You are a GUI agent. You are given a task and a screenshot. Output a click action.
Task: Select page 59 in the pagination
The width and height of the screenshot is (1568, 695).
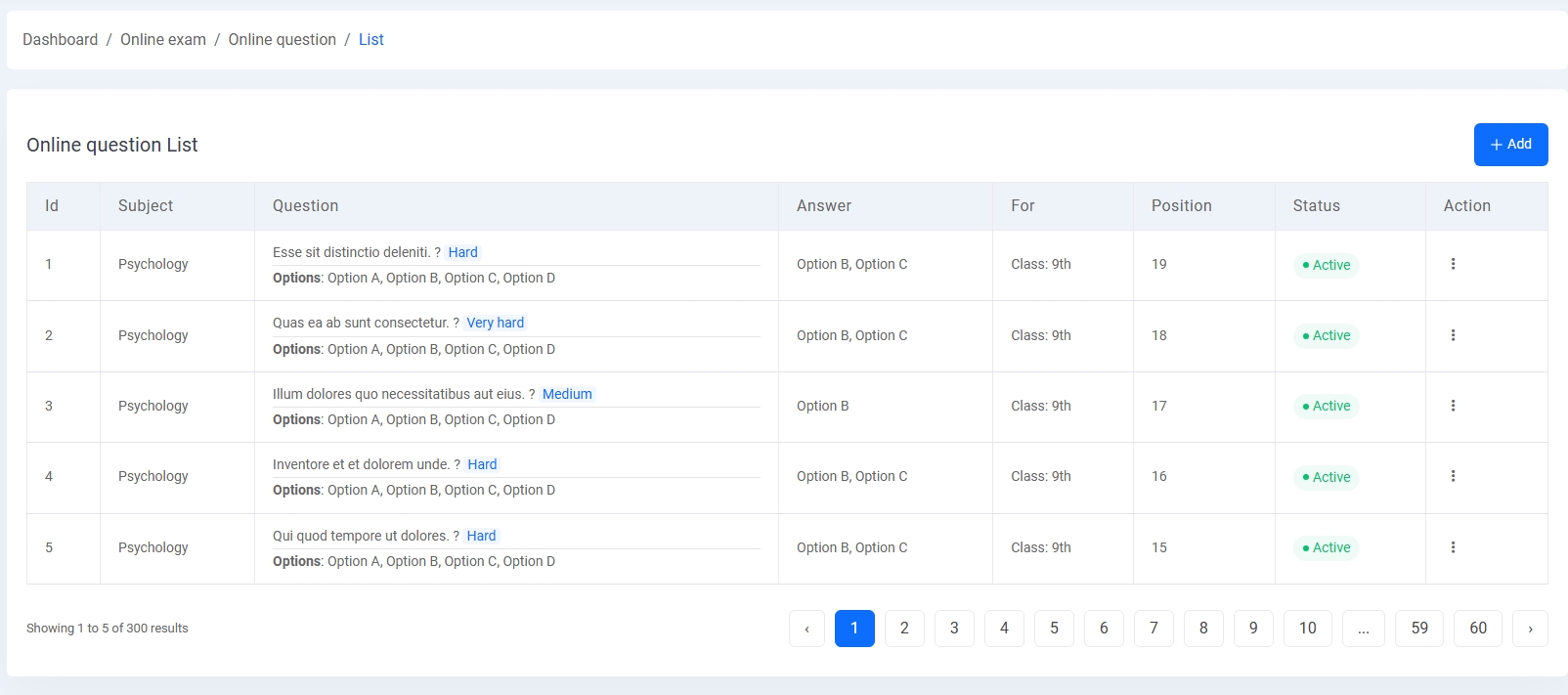point(1419,629)
